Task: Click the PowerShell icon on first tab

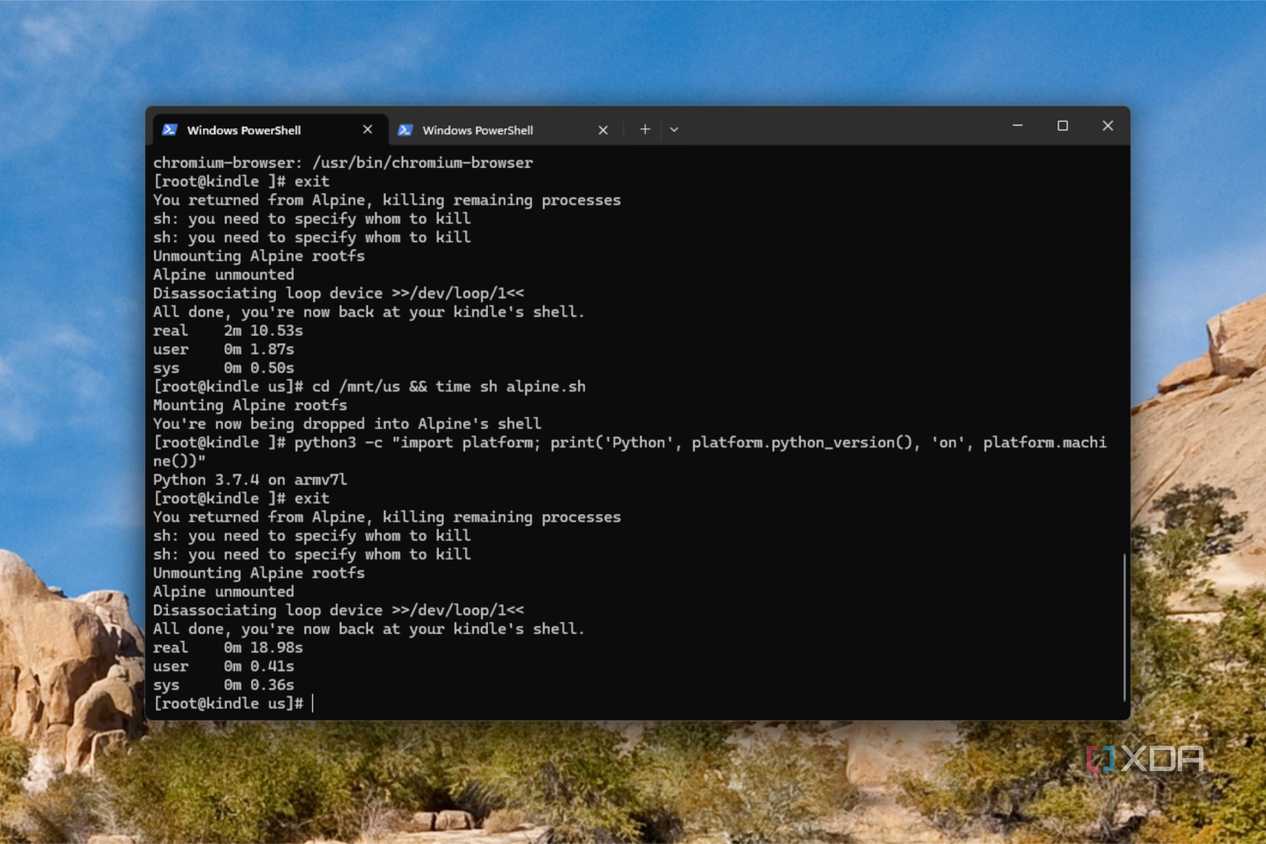Action: [x=170, y=130]
